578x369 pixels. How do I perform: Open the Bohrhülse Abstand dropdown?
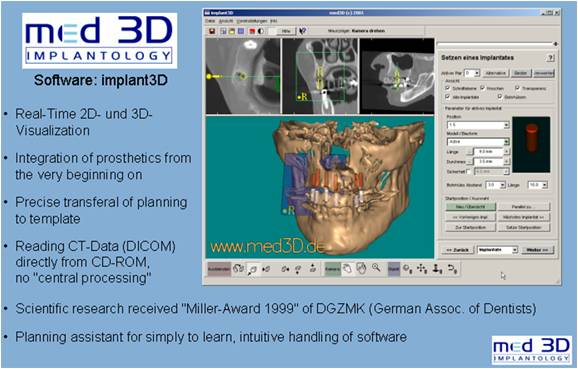[496, 185]
